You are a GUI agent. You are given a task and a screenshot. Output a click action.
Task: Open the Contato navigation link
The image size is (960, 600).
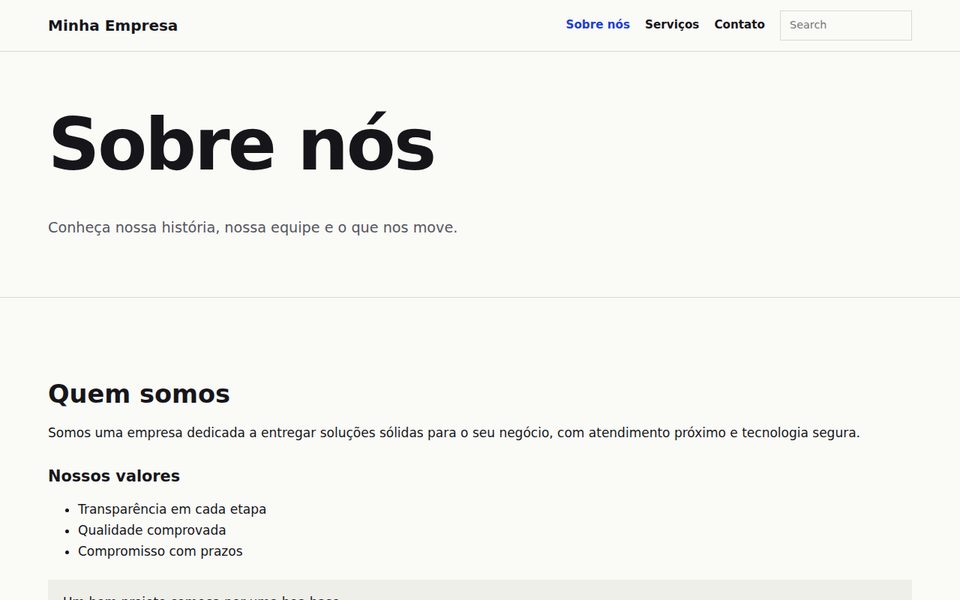tap(739, 24)
